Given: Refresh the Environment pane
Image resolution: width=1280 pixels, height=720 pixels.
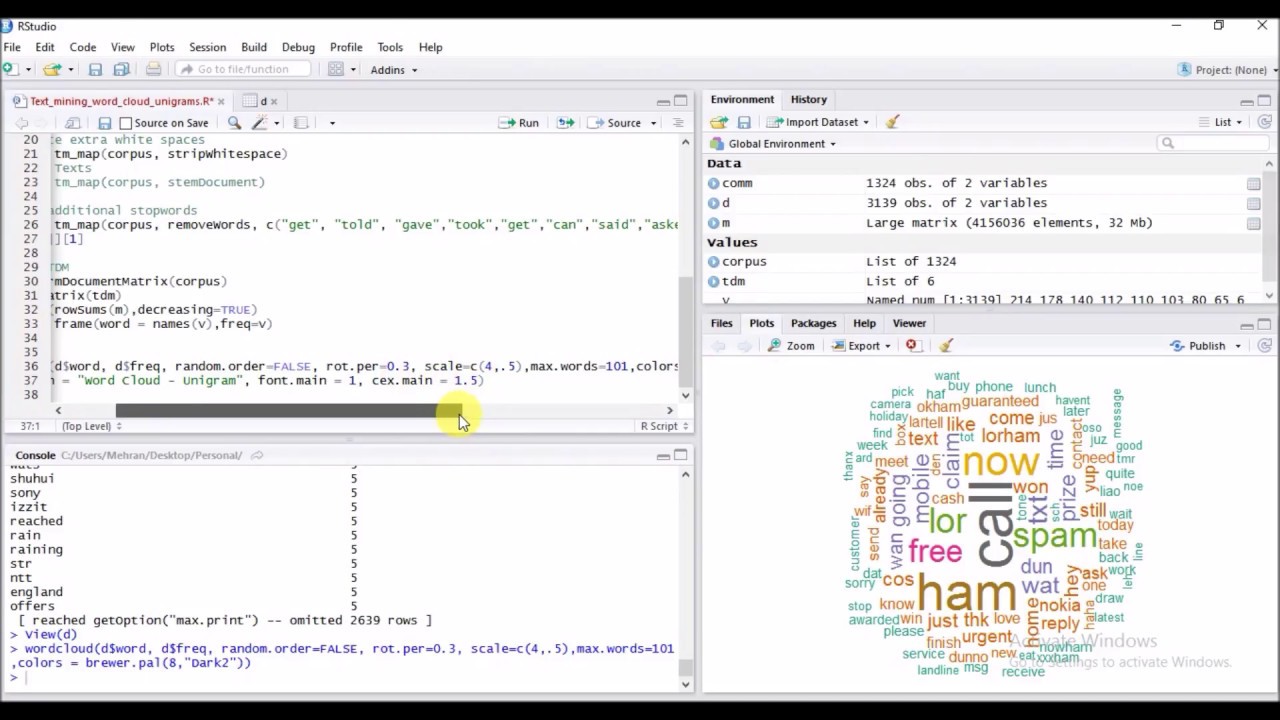Looking at the screenshot, I should [1264, 122].
